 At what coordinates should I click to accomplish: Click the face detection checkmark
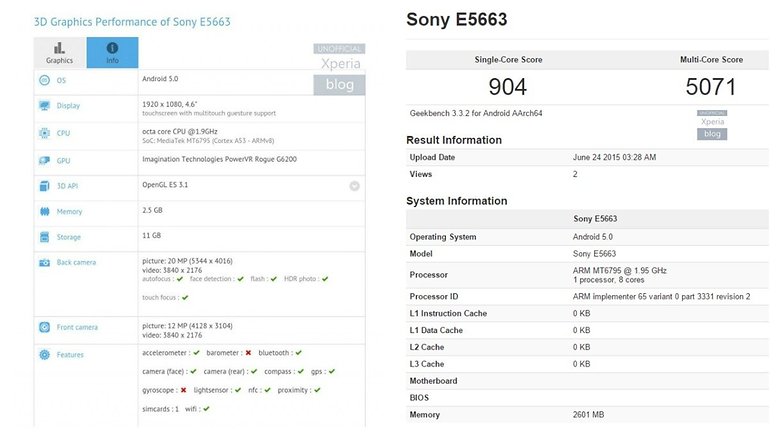240,279
